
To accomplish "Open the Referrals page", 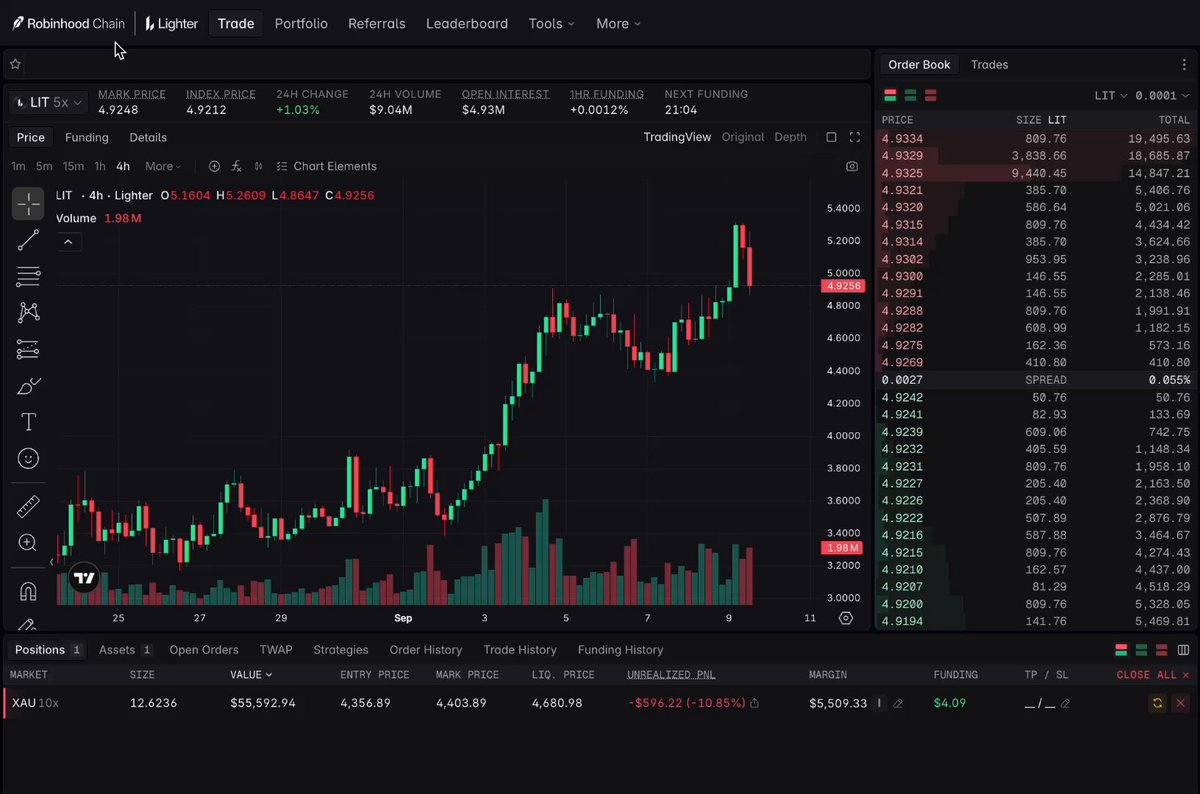I will [377, 23].
